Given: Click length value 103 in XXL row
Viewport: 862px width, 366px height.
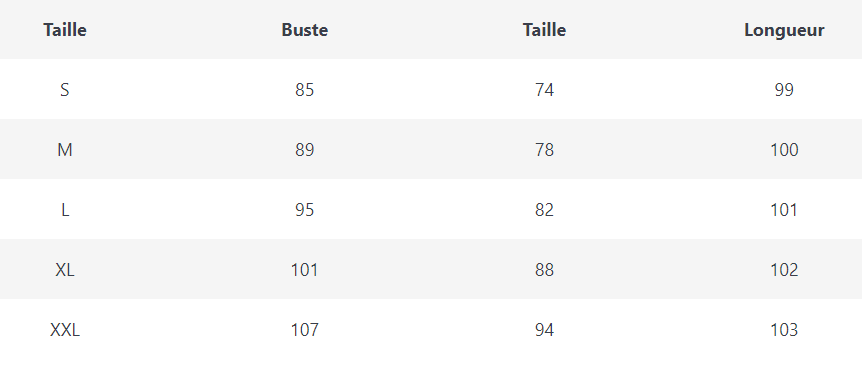Looking at the screenshot, I should pyautogui.click(x=784, y=330).
